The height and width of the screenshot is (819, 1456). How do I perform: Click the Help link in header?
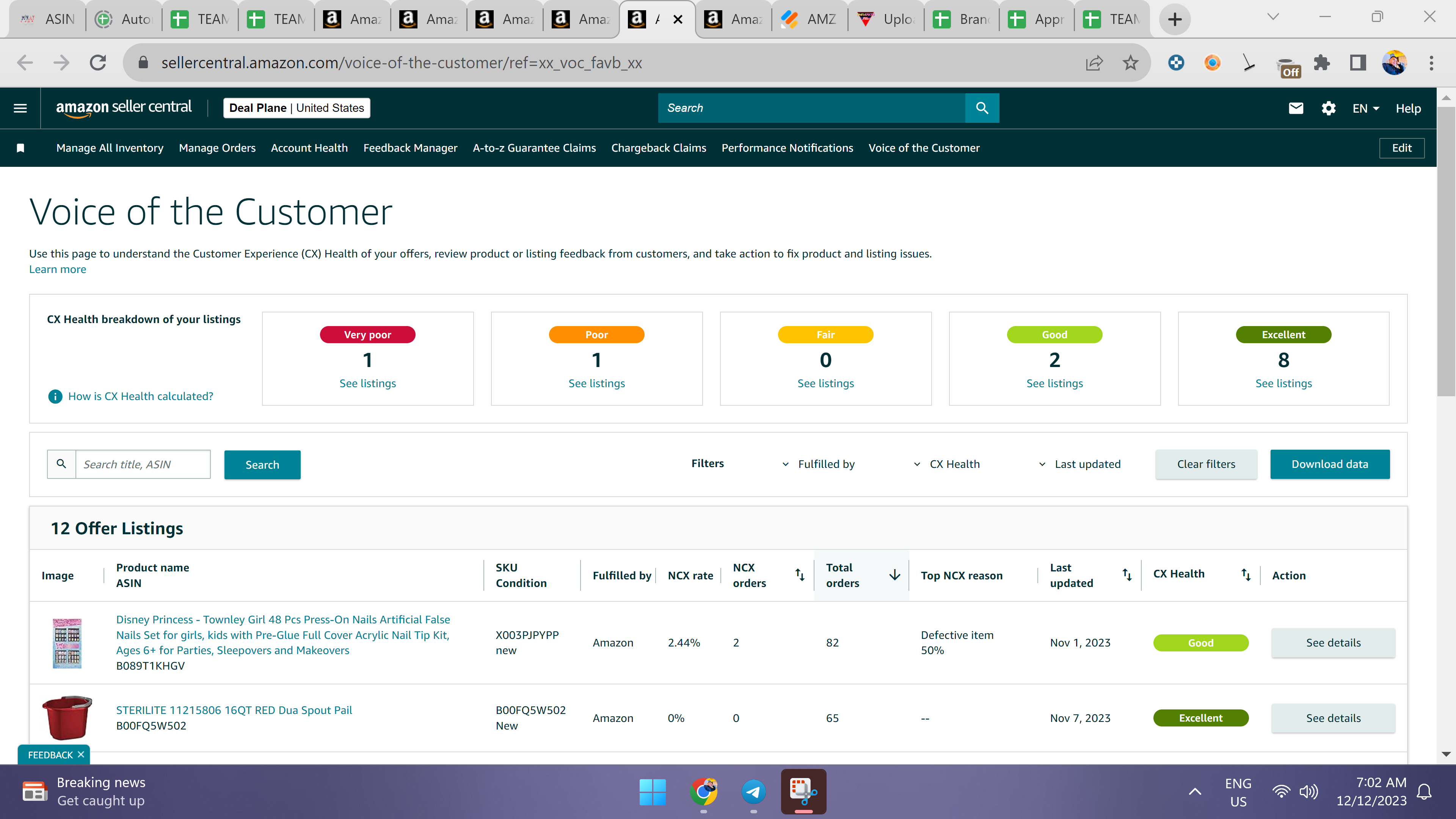1408,108
